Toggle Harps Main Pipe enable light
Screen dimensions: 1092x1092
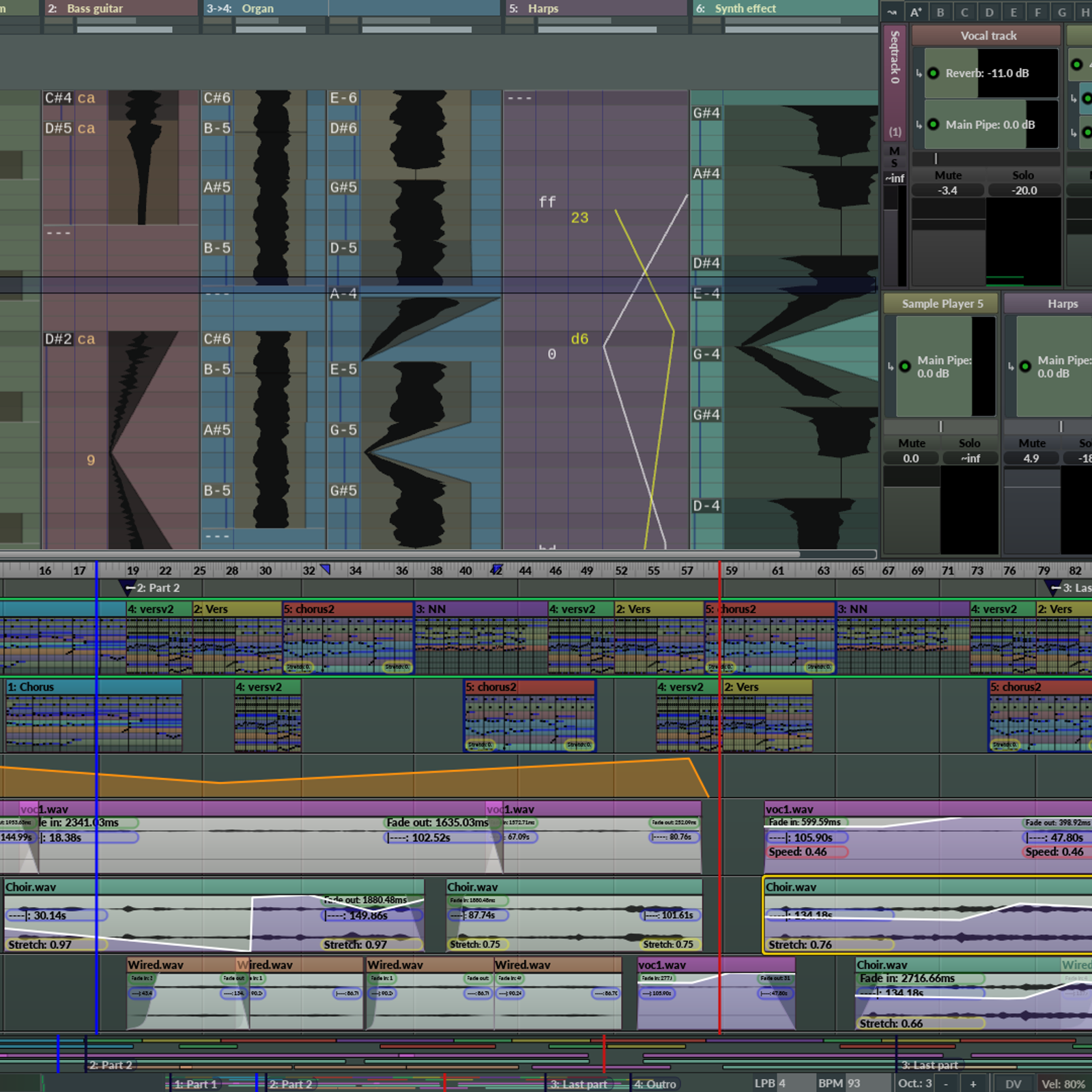(1025, 367)
